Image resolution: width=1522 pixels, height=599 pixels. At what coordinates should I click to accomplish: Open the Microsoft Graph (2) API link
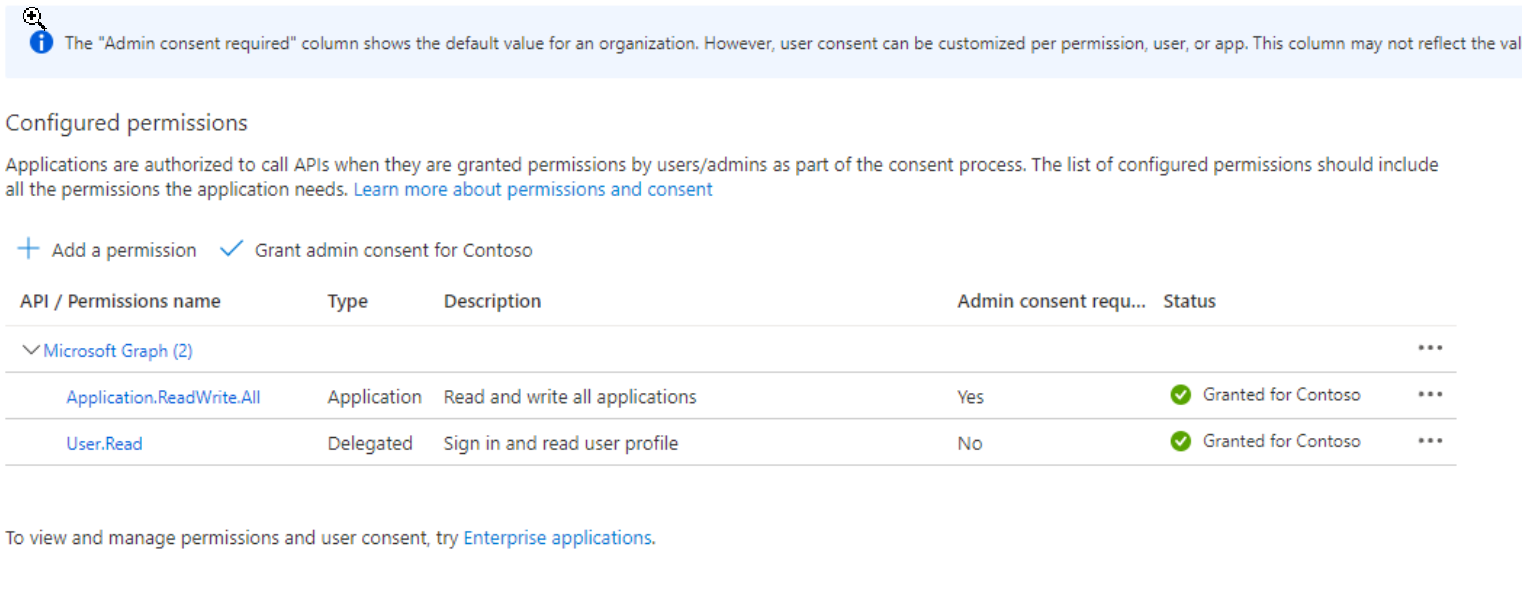coord(118,351)
